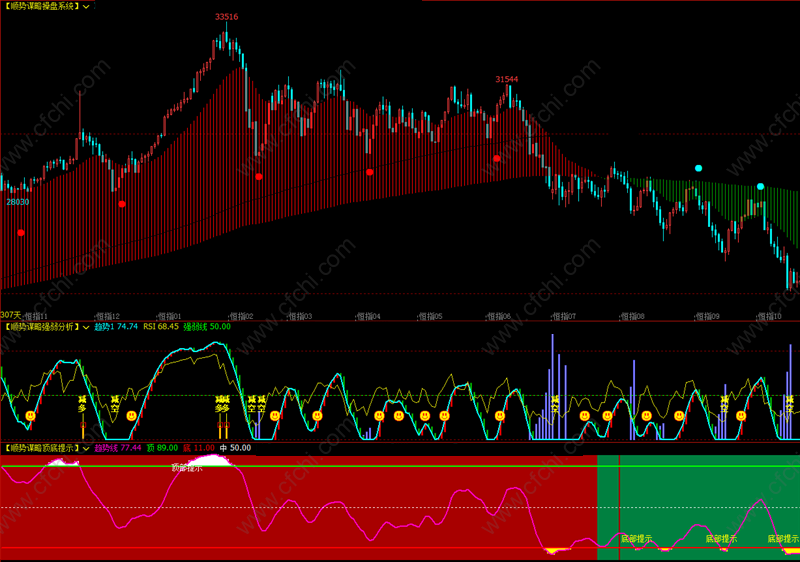800x562 pixels.
Task: Click the cyan dot near 恒指10
Action: click(760, 187)
